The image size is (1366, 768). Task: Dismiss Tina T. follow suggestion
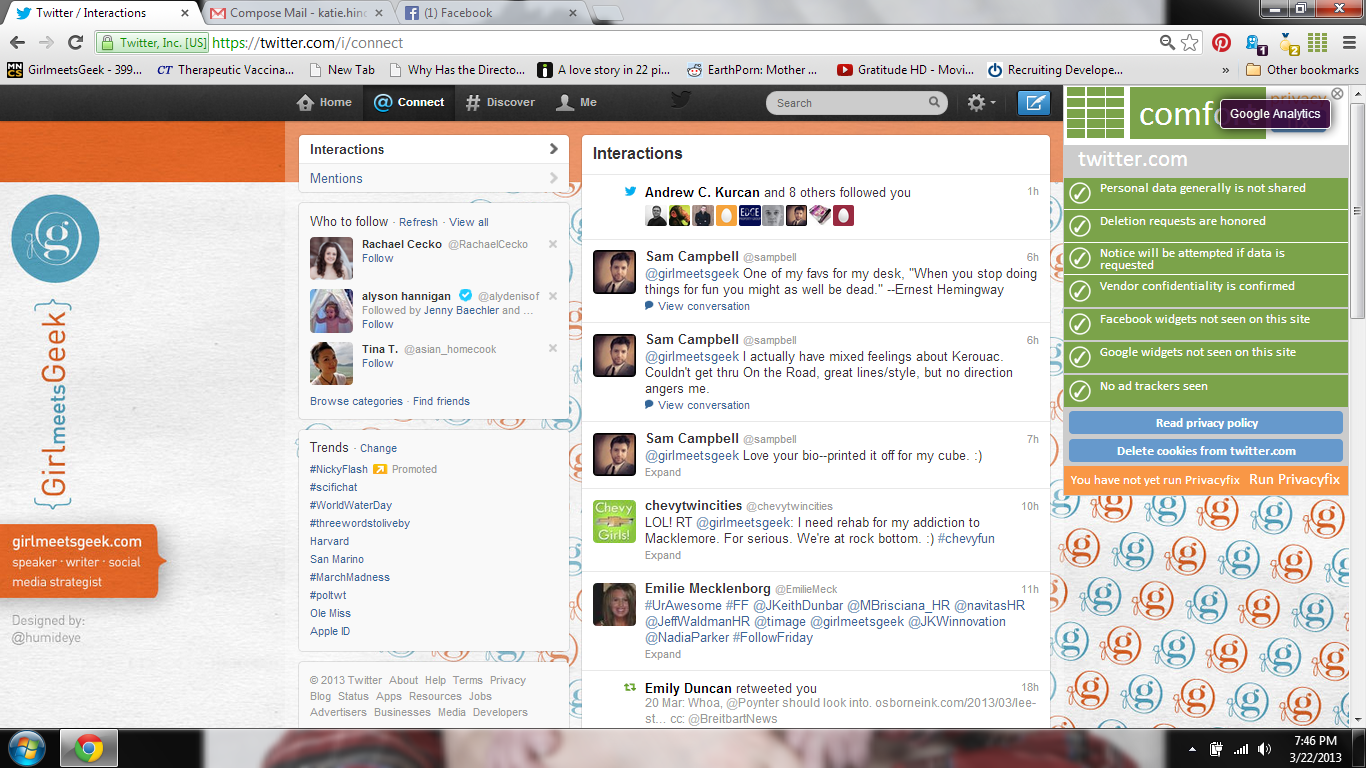click(x=553, y=349)
